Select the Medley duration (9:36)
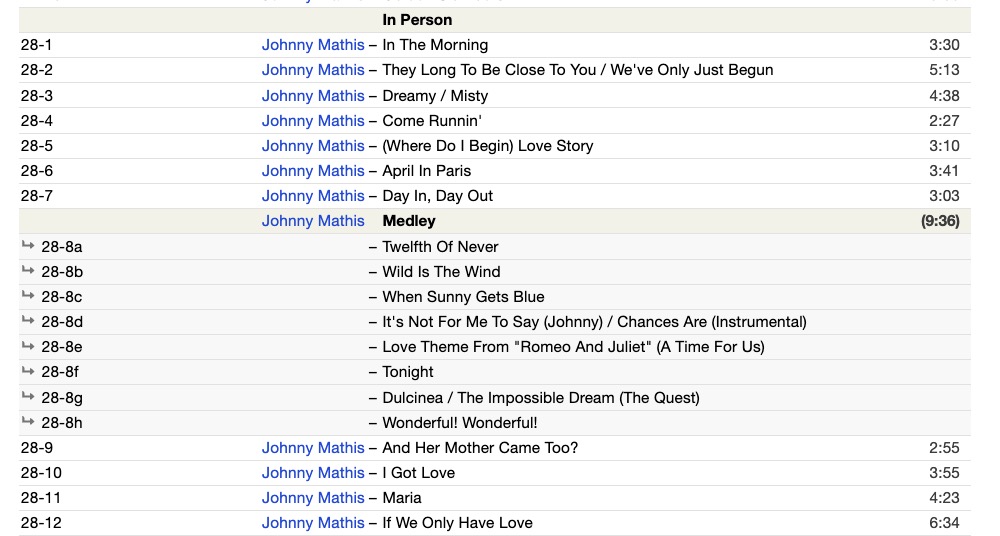 tap(940, 221)
